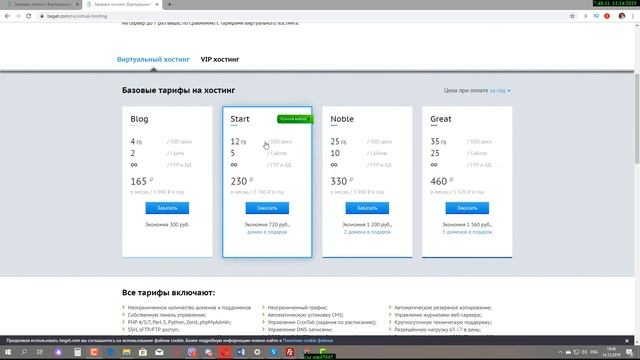Image resolution: width=640 pixels, height=360 pixels.
Task: Open the Calculator taskbar icon
Action: click(78, 352)
